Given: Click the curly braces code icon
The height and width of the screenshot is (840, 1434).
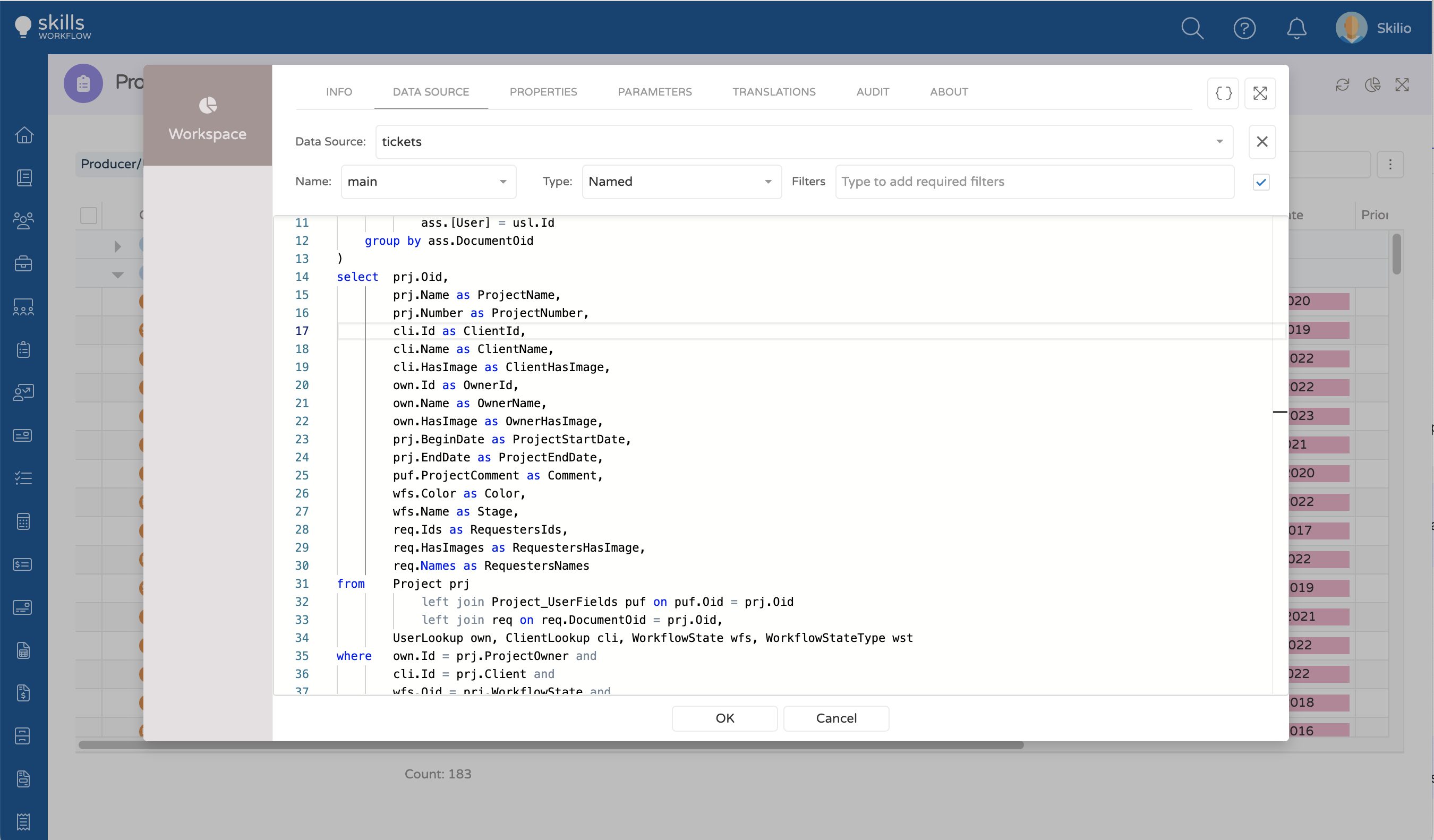Looking at the screenshot, I should pos(1223,93).
